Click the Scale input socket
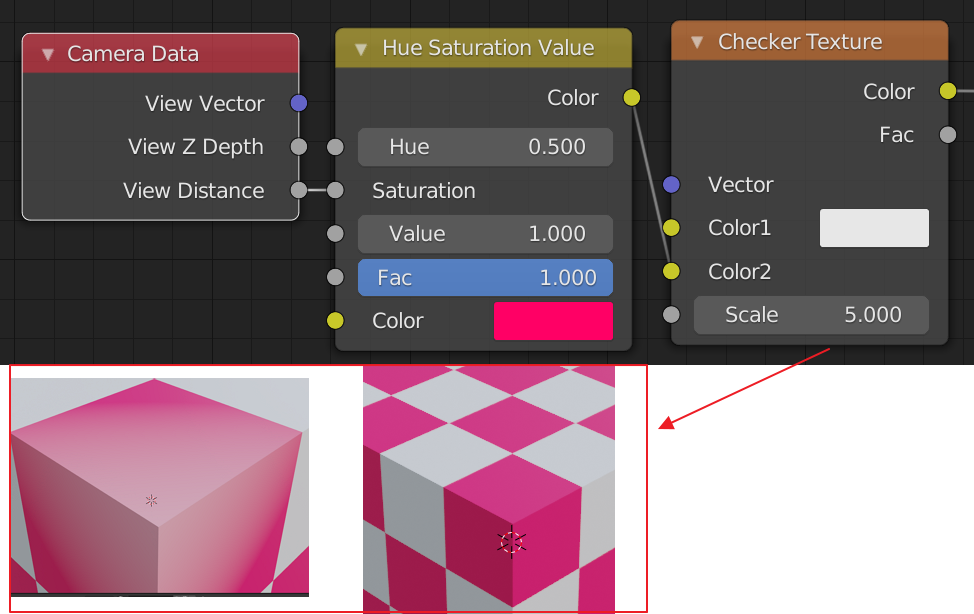974x614 pixels. [671, 314]
